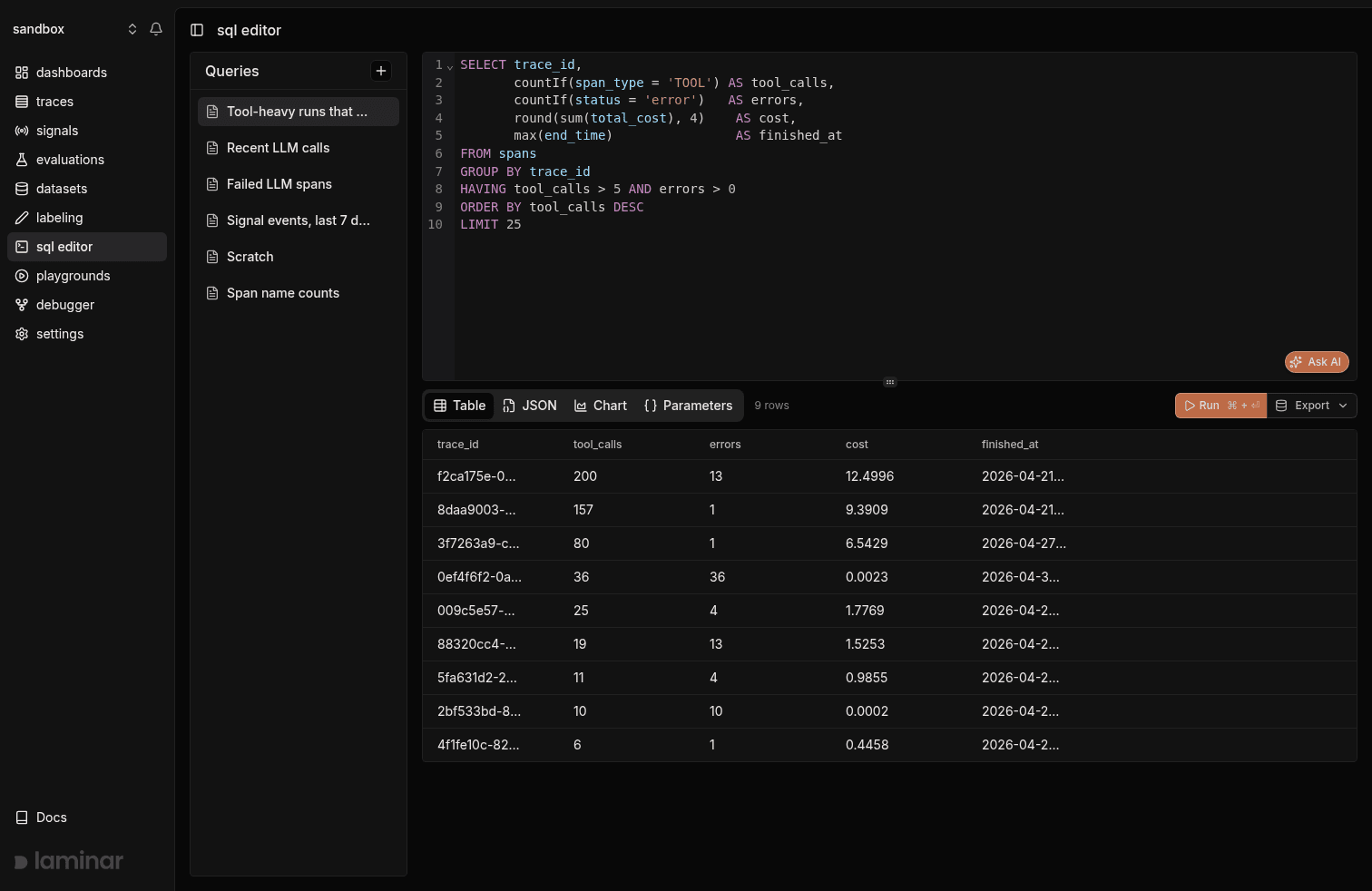Click file icon of Scratch query
The width and height of the screenshot is (1372, 891).
point(212,257)
